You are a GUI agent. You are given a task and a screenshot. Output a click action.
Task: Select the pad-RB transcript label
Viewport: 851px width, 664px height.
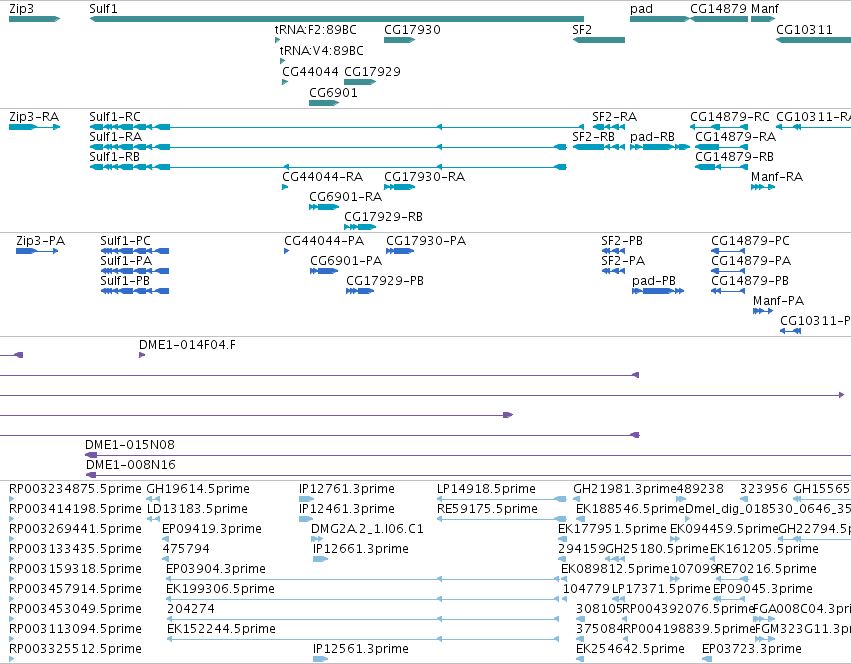click(x=652, y=136)
